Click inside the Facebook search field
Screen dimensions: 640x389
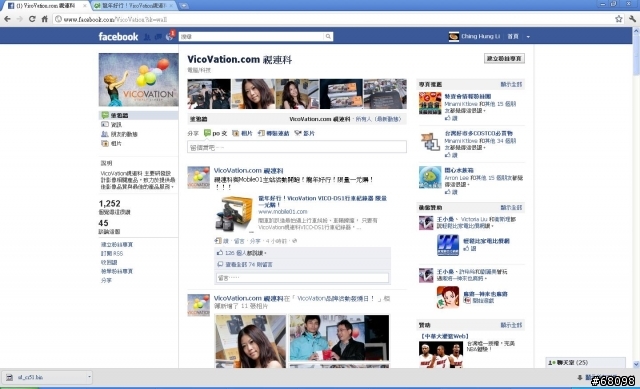tap(252, 37)
